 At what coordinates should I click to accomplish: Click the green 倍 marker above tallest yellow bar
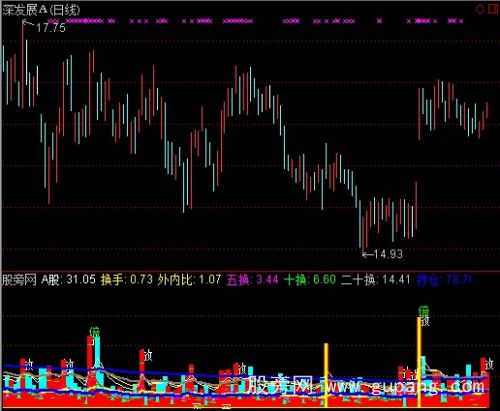[x=424, y=311]
